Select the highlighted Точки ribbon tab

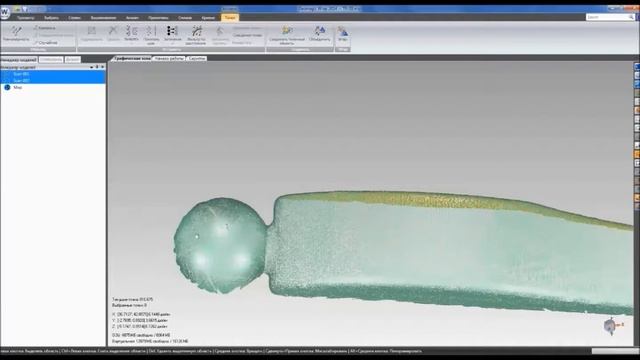[230, 18]
